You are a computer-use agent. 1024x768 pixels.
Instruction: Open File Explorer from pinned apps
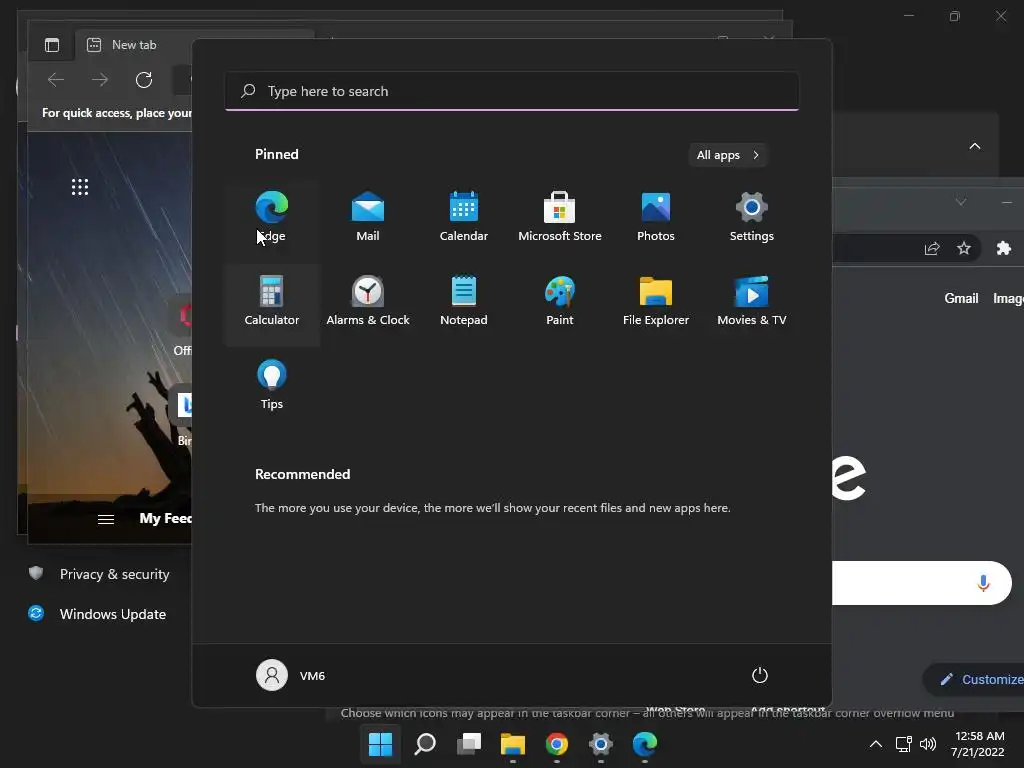coord(656,301)
